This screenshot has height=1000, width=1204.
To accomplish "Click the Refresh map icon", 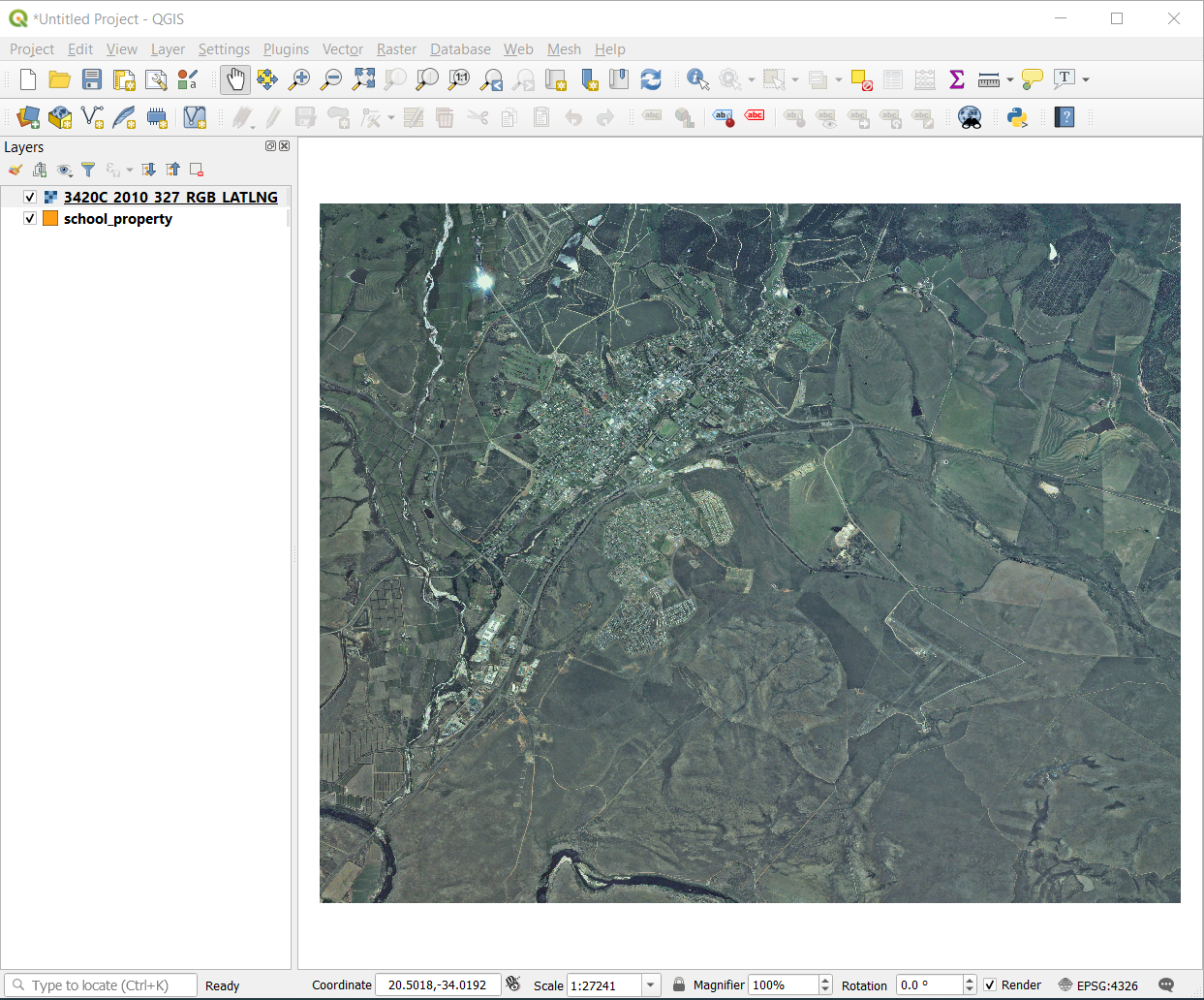I will 651,79.
